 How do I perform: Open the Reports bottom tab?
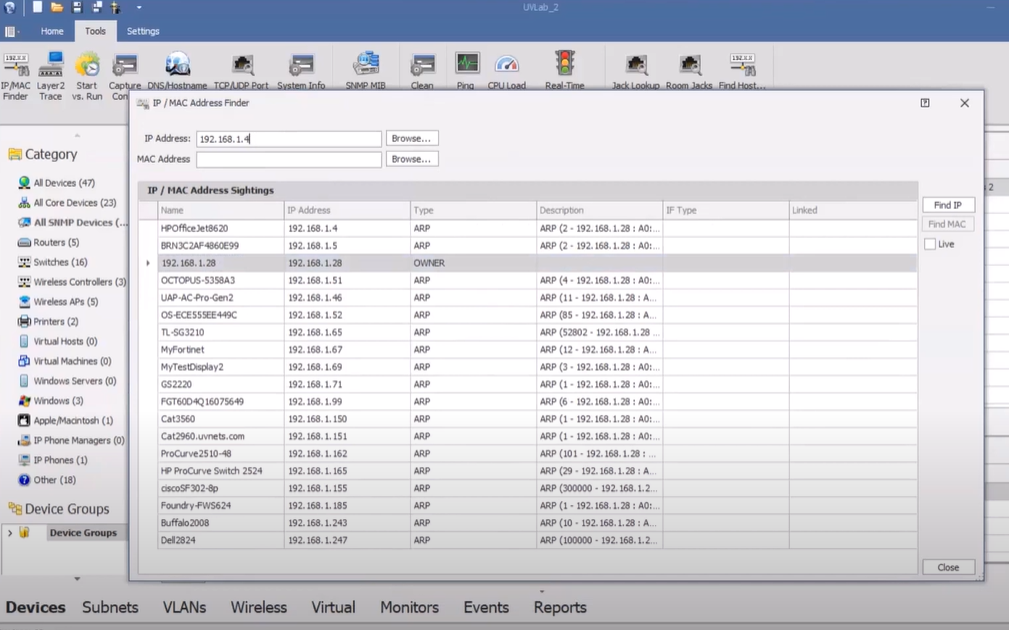tap(560, 607)
